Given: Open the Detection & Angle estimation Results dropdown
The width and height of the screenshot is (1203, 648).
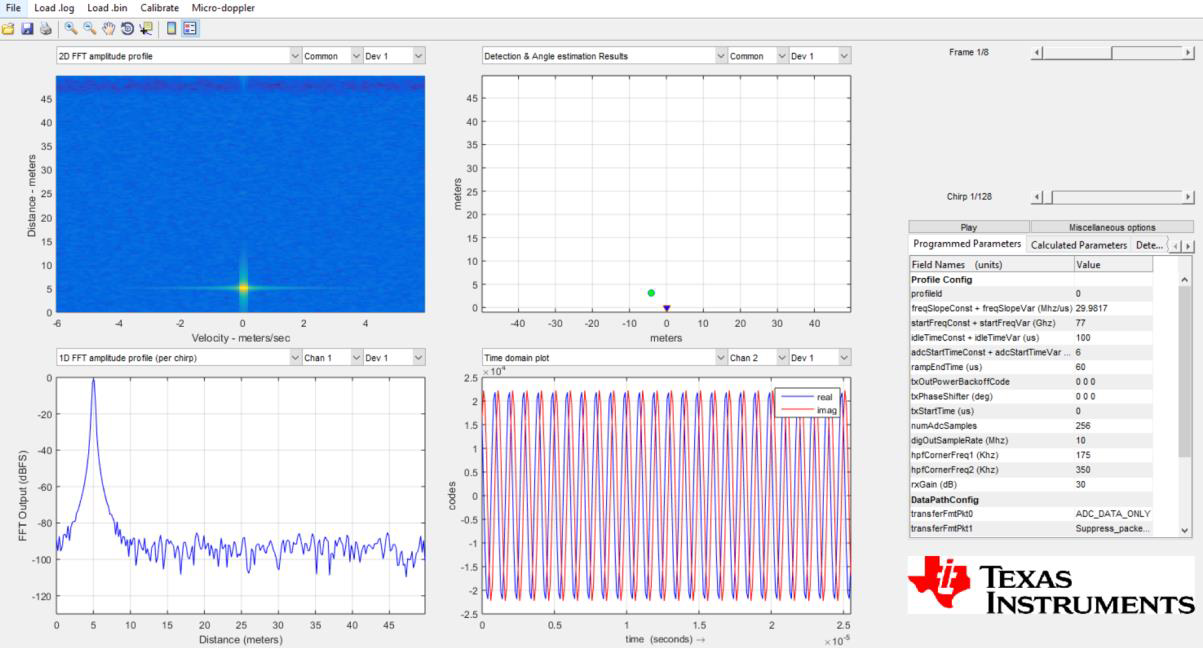Looking at the screenshot, I should (604, 56).
